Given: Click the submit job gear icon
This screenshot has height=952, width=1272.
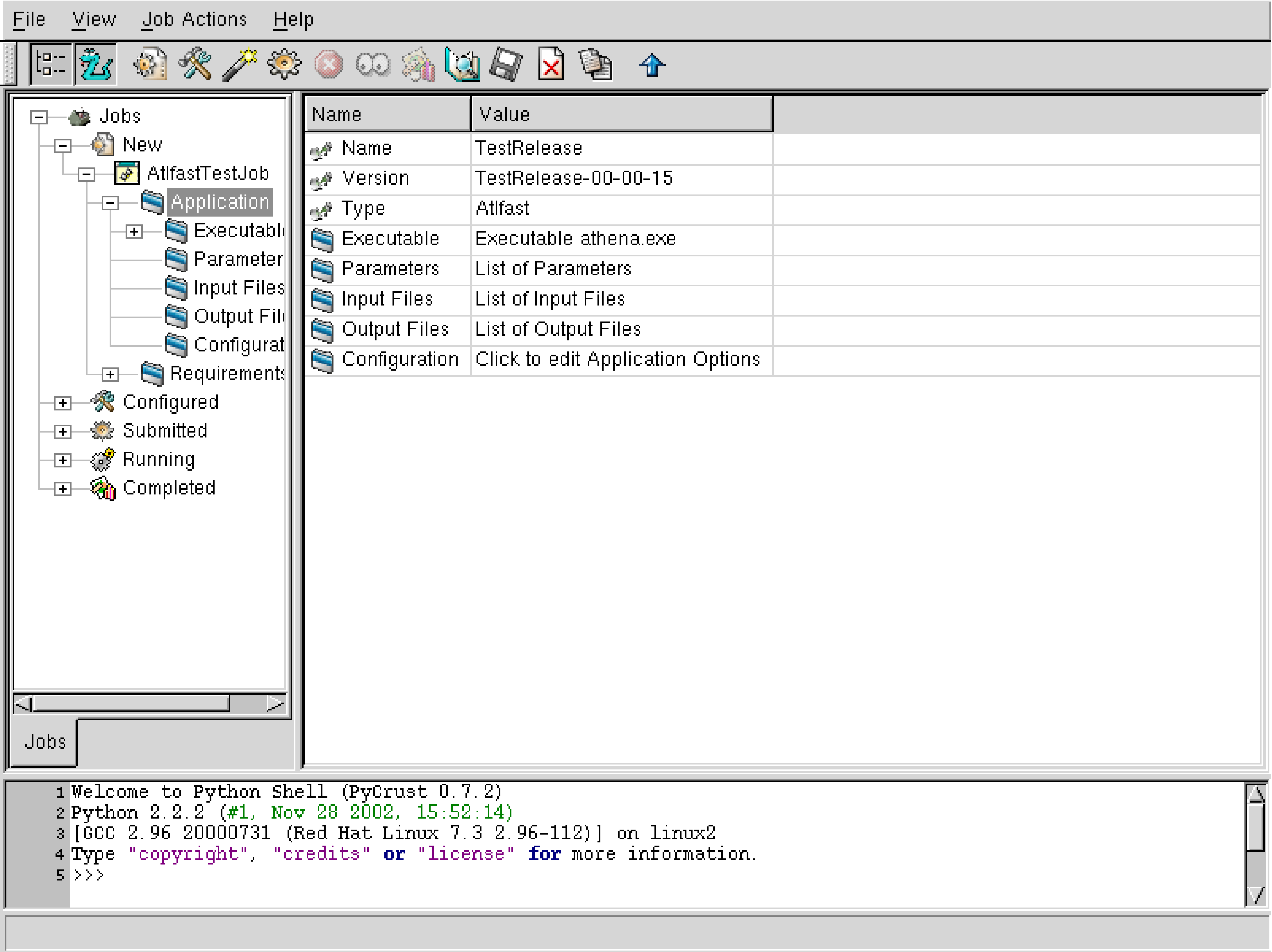Looking at the screenshot, I should coord(284,64).
